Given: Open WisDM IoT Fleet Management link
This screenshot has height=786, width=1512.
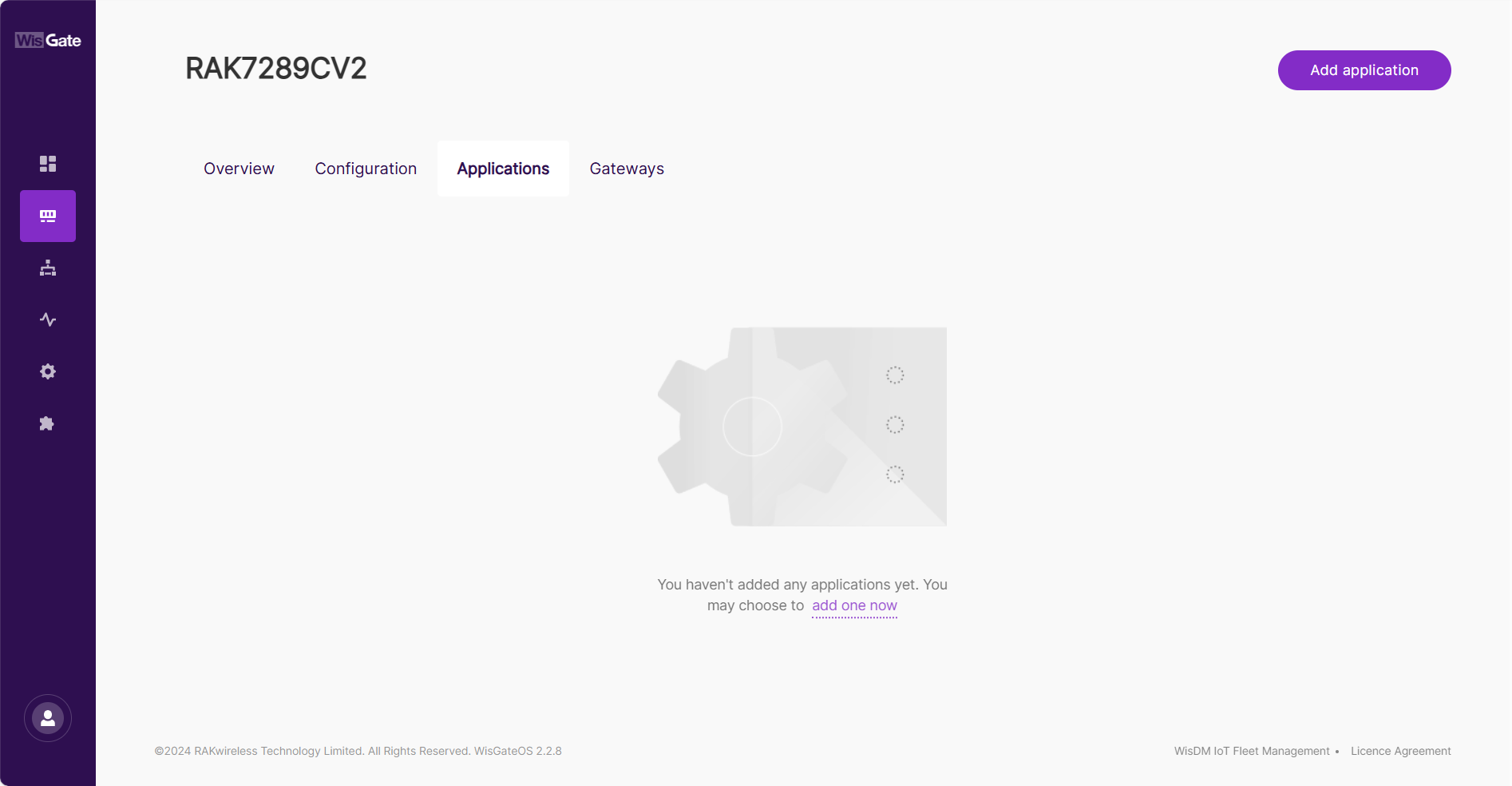Looking at the screenshot, I should (x=1252, y=751).
